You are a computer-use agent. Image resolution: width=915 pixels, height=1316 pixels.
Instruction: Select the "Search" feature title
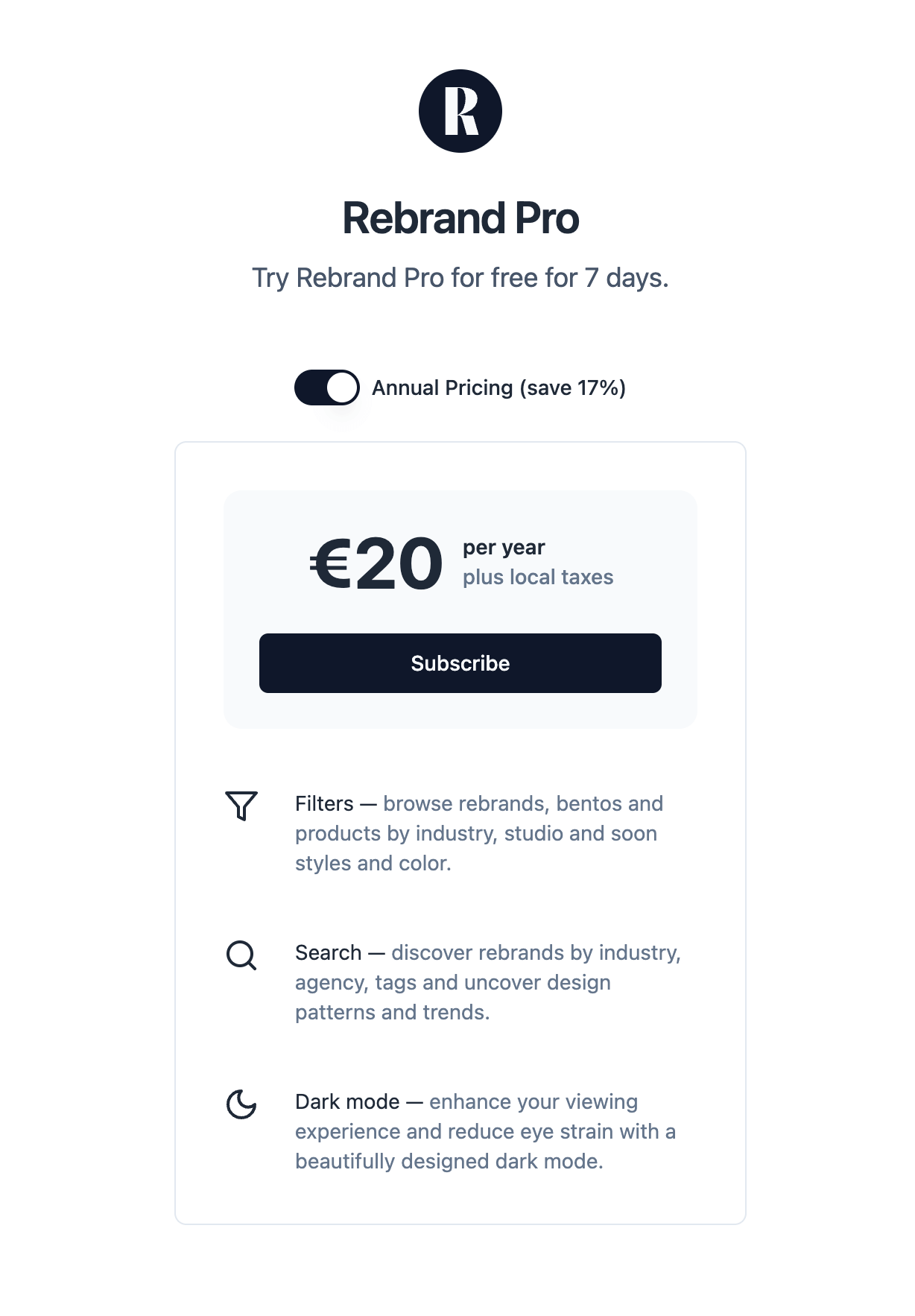[328, 952]
